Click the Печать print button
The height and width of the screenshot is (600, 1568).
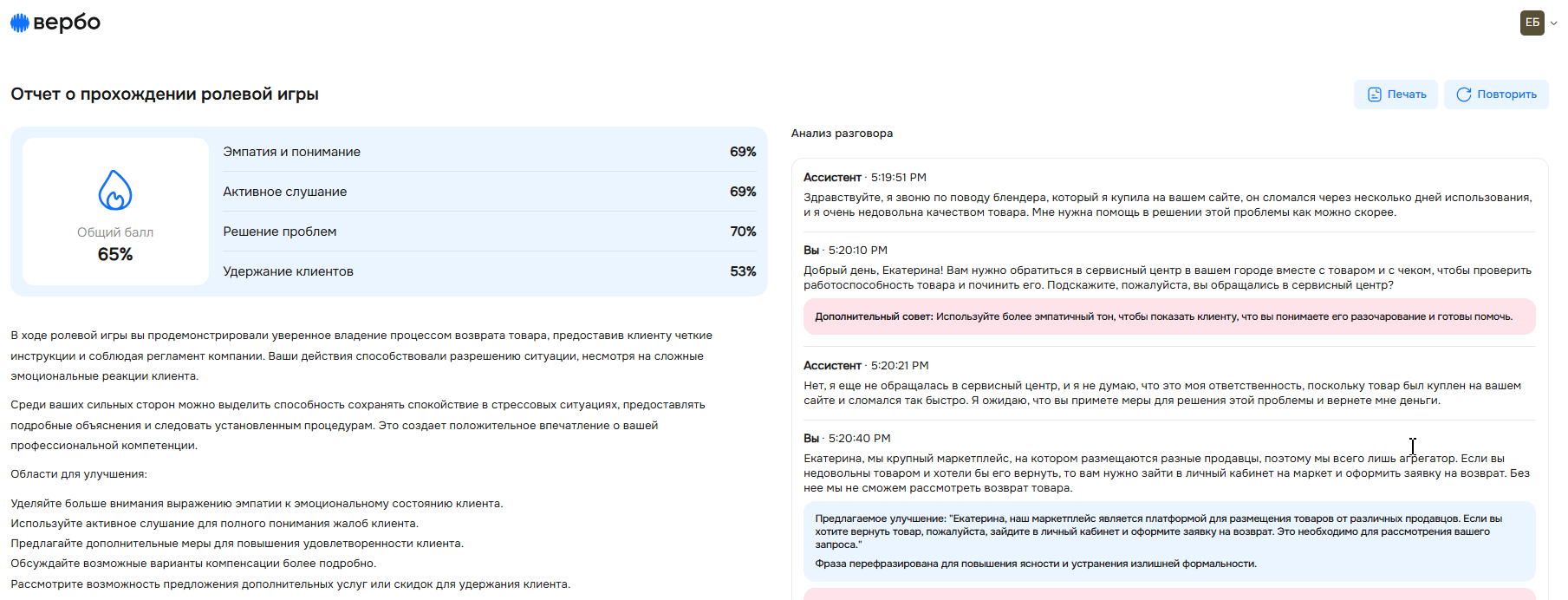[x=1396, y=95]
